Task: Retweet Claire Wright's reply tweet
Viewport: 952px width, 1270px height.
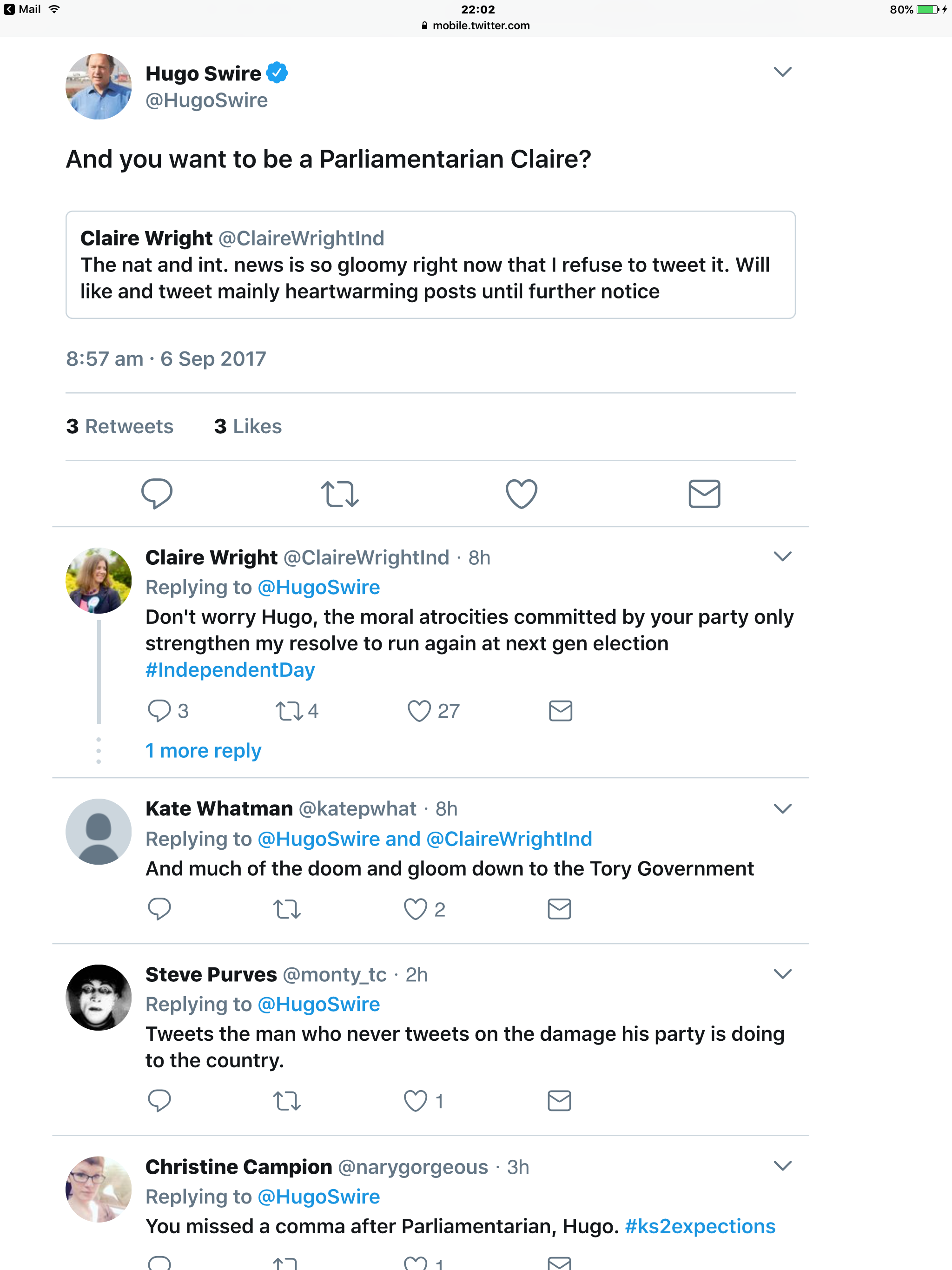Action: point(289,711)
